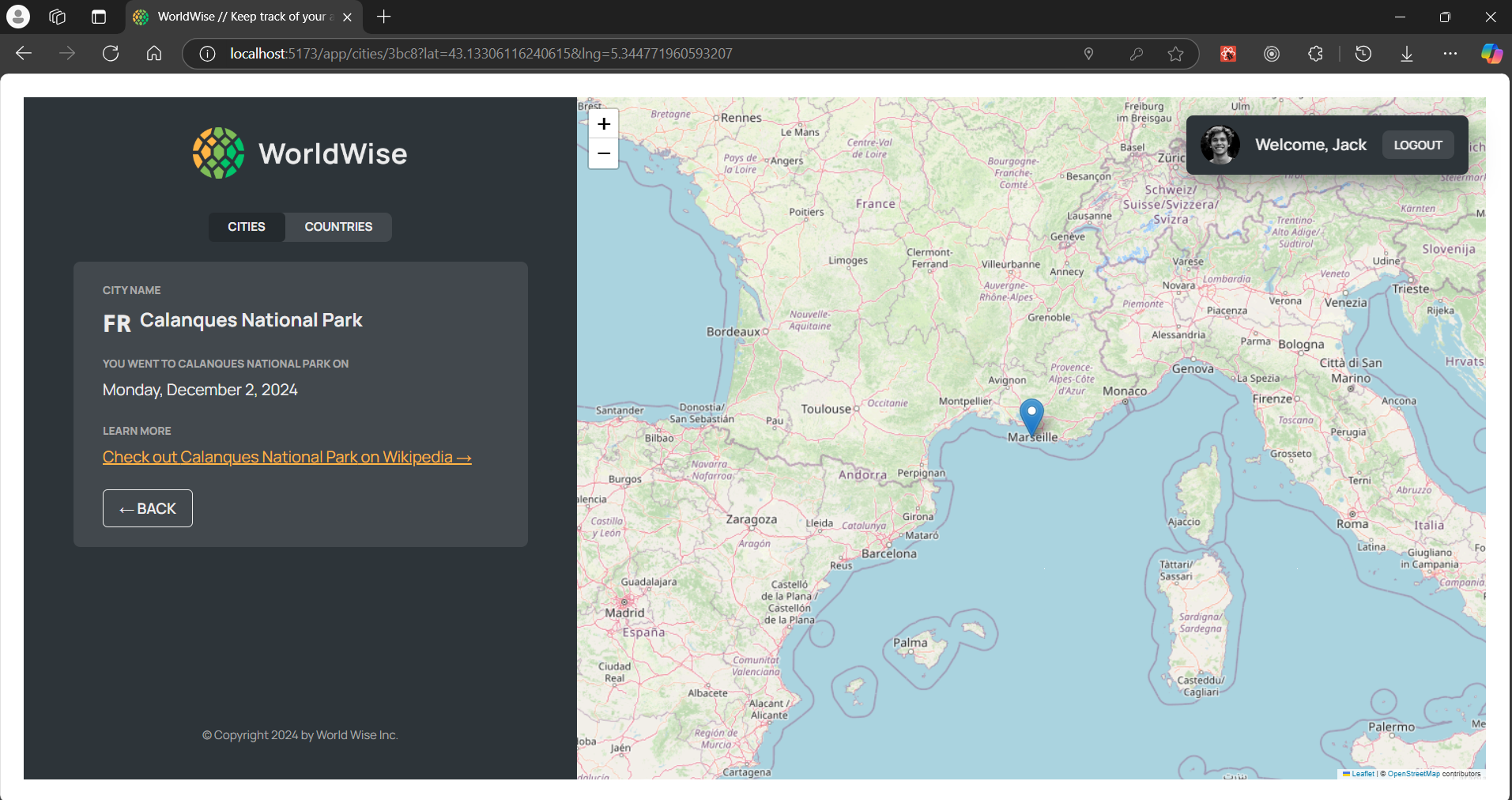Click the Copilot icon in toolbar
This screenshot has width=1512, height=800.
pos(1491,54)
